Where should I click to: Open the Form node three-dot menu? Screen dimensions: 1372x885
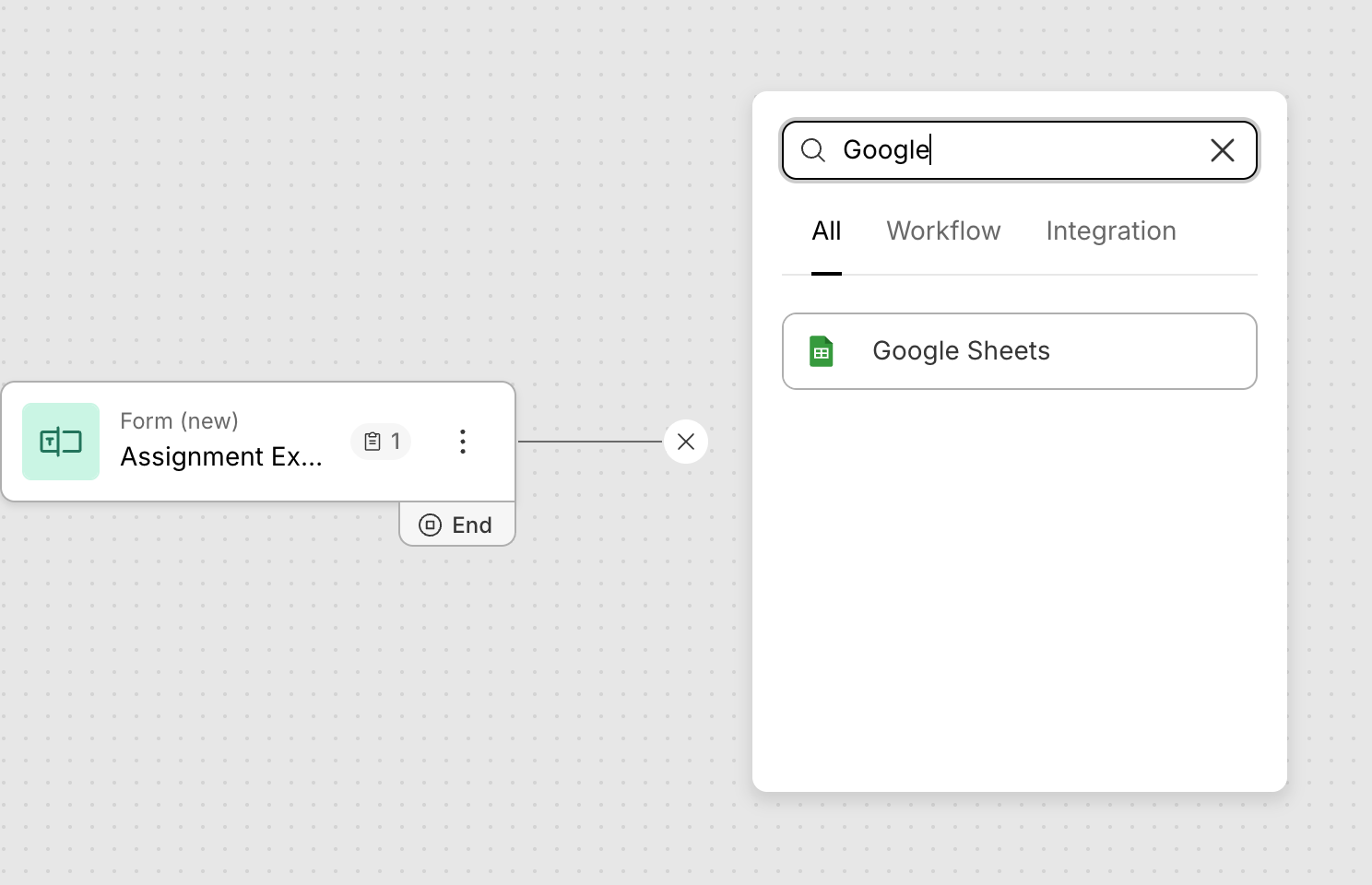tap(463, 442)
